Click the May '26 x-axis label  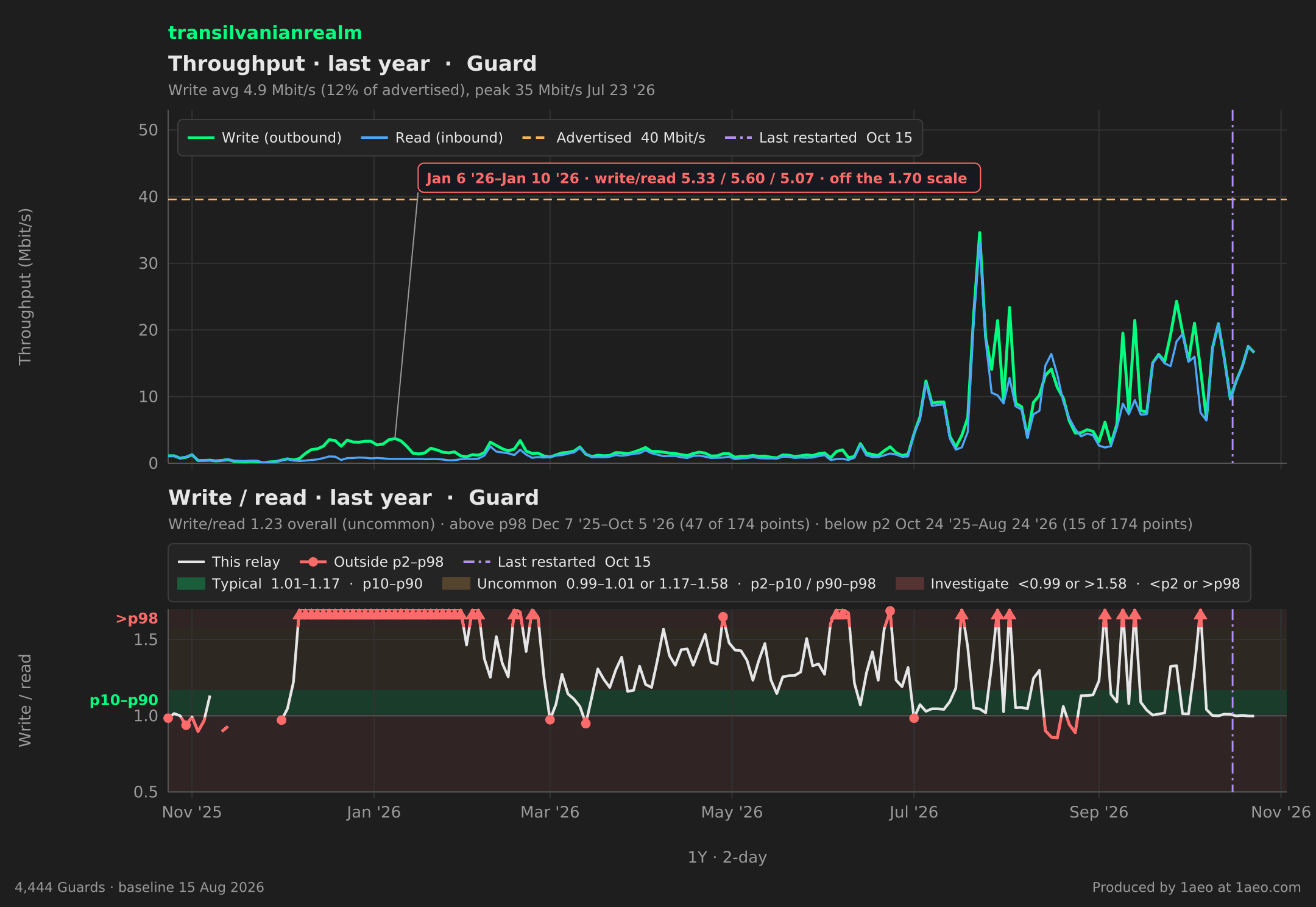click(732, 813)
